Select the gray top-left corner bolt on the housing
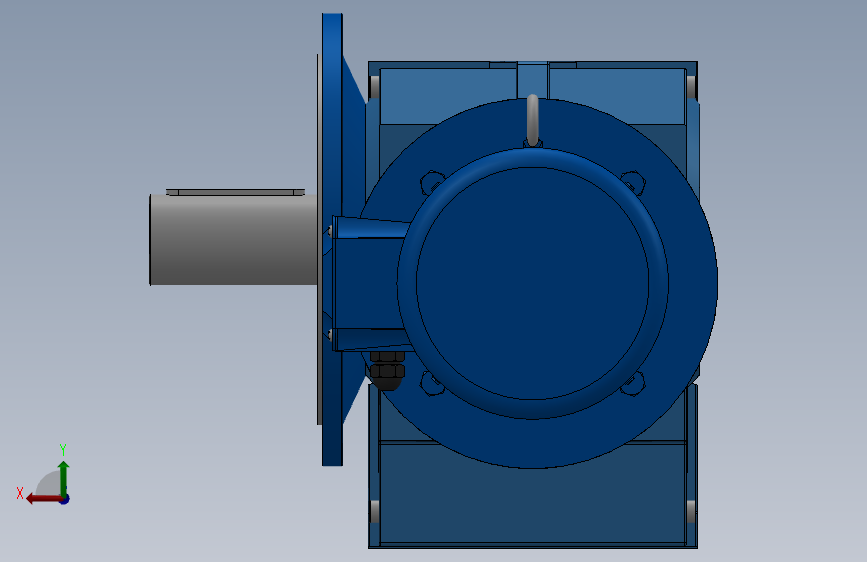Image resolution: width=867 pixels, height=562 pixels. (x=374, y=86)
